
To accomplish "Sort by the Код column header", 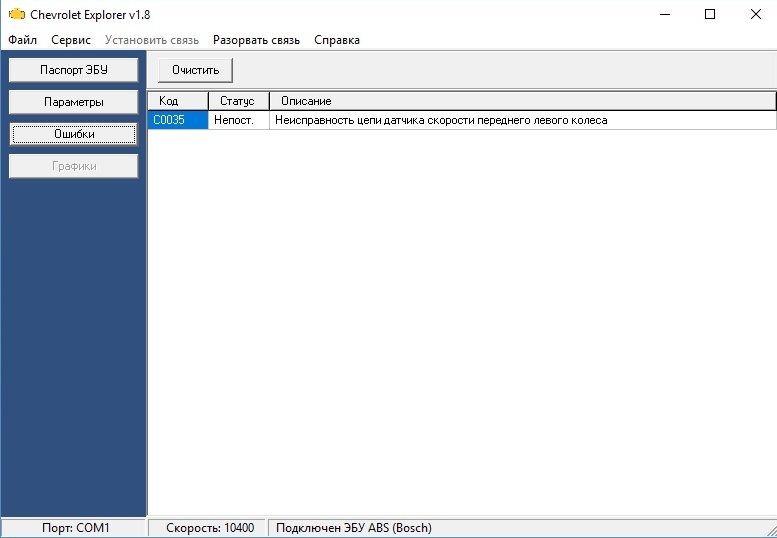I will (177, 101).
